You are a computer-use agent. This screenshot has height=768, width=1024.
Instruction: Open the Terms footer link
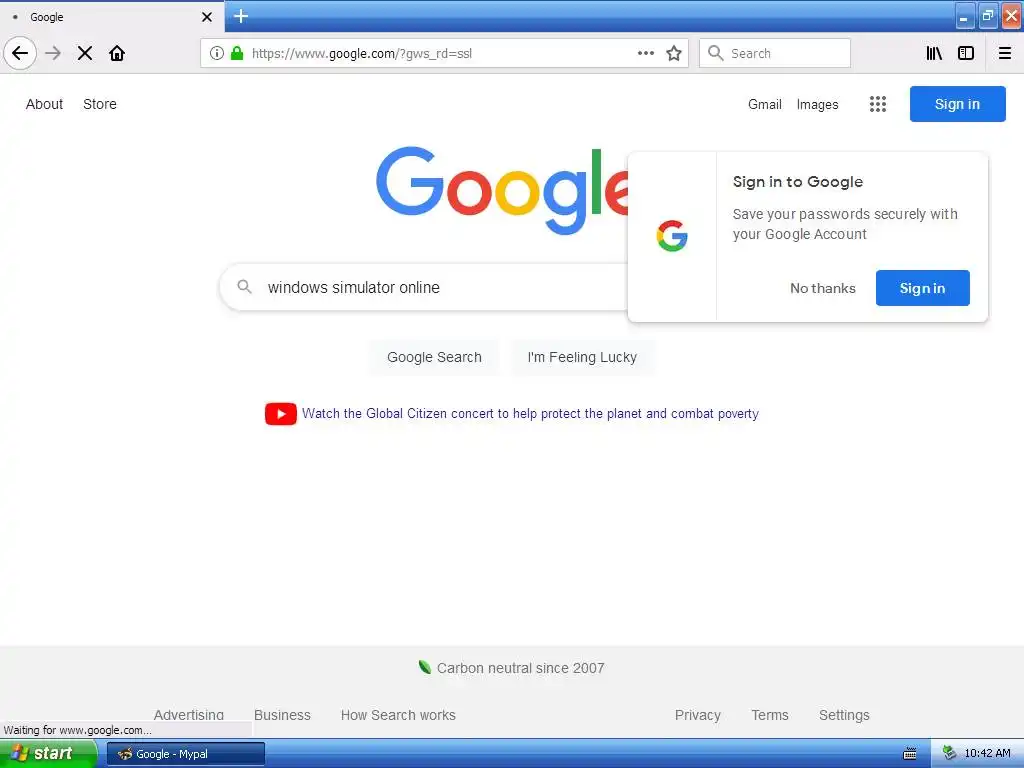pyautogui.click(x=770, y=715)
